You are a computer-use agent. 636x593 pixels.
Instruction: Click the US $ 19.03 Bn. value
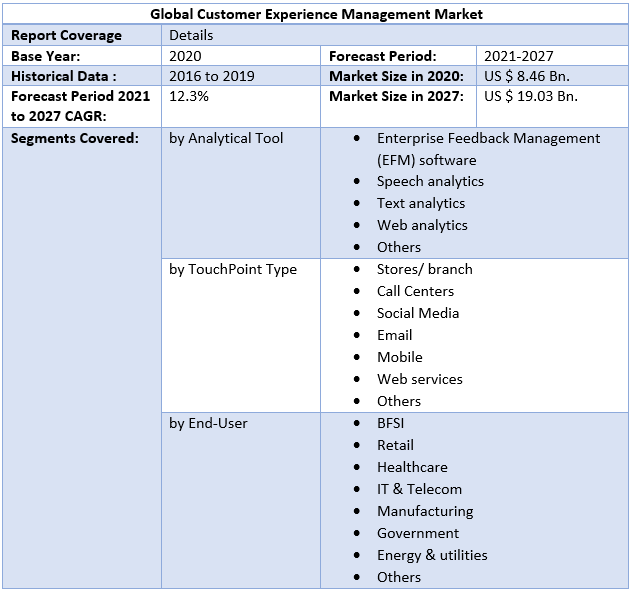[531, 96]
